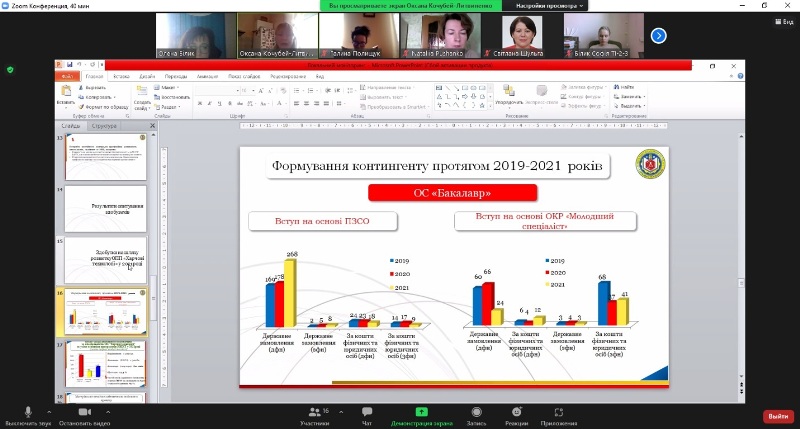
Task: Switch to Рецензирование ribbon tab
Action: click(x=288, y=77)
